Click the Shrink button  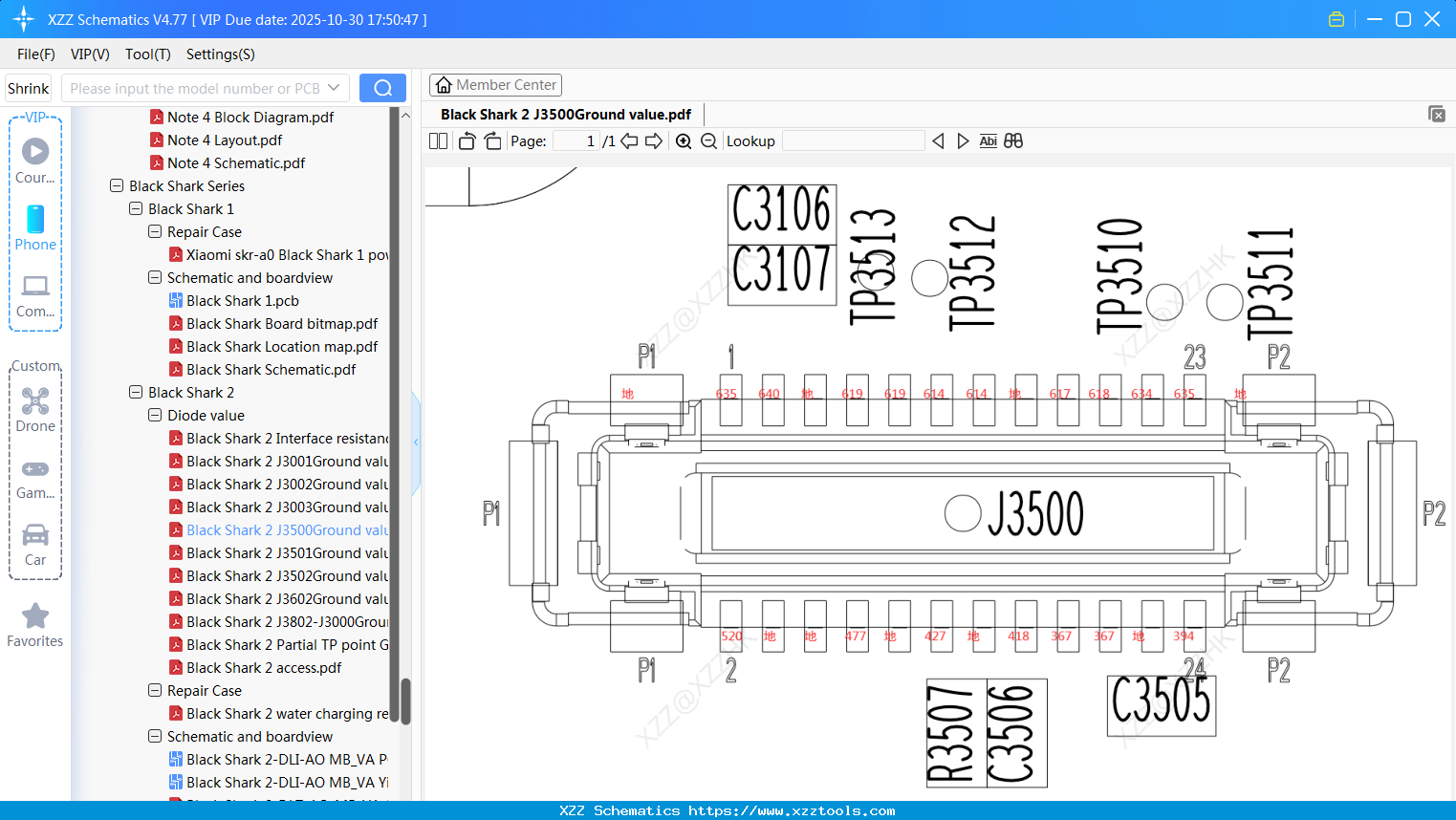[29, 88]
